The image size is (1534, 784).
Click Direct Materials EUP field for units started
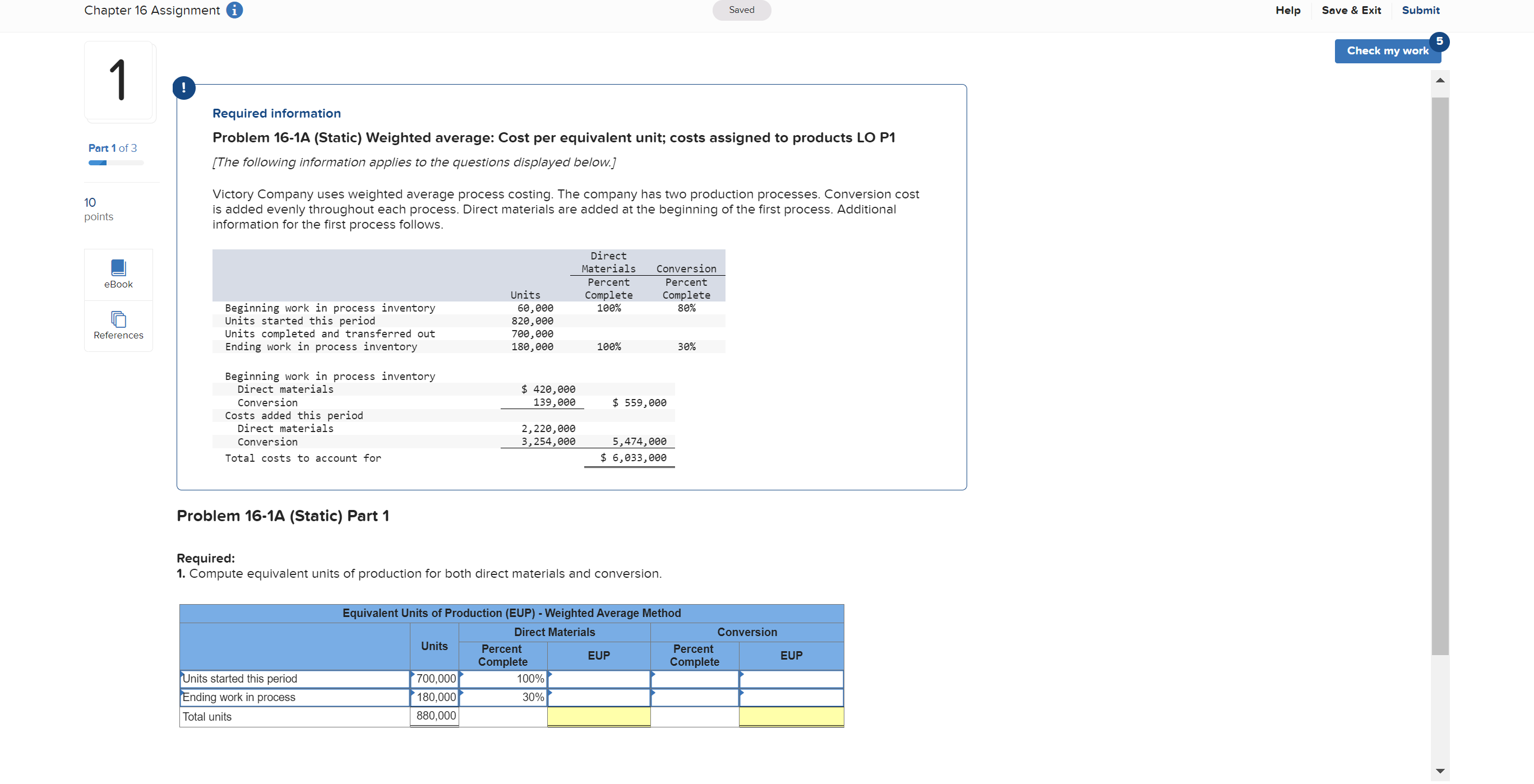point(598,679)
